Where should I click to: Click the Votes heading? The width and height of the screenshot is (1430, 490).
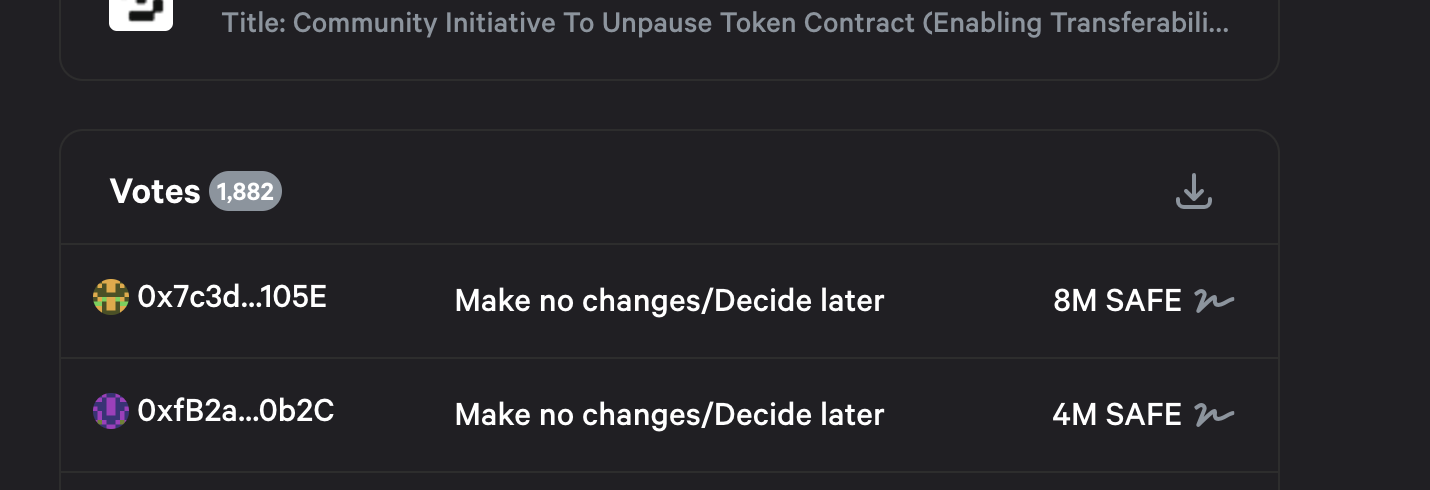[x=155, y=192]
